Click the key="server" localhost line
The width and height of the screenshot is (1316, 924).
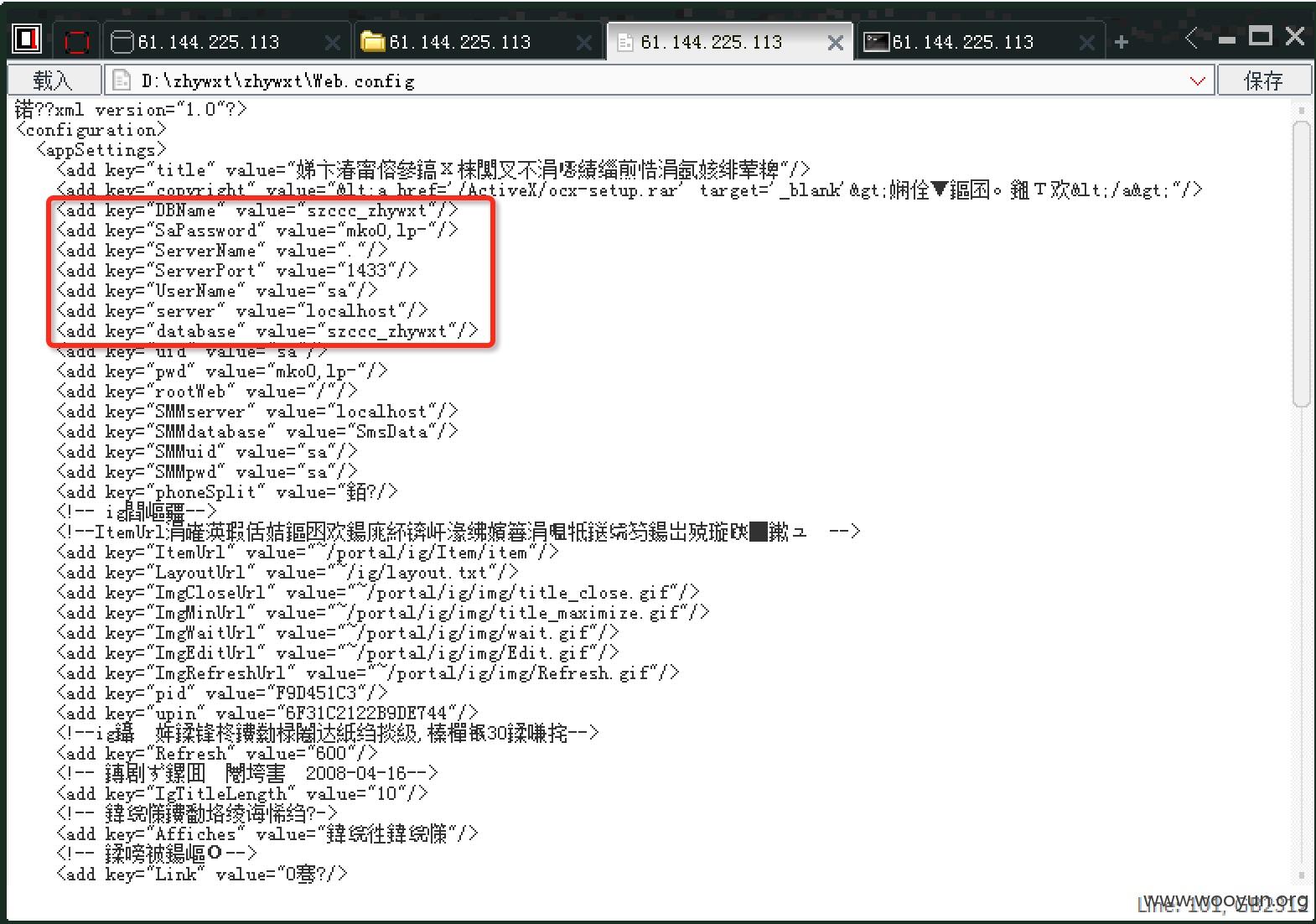point(241,311)
